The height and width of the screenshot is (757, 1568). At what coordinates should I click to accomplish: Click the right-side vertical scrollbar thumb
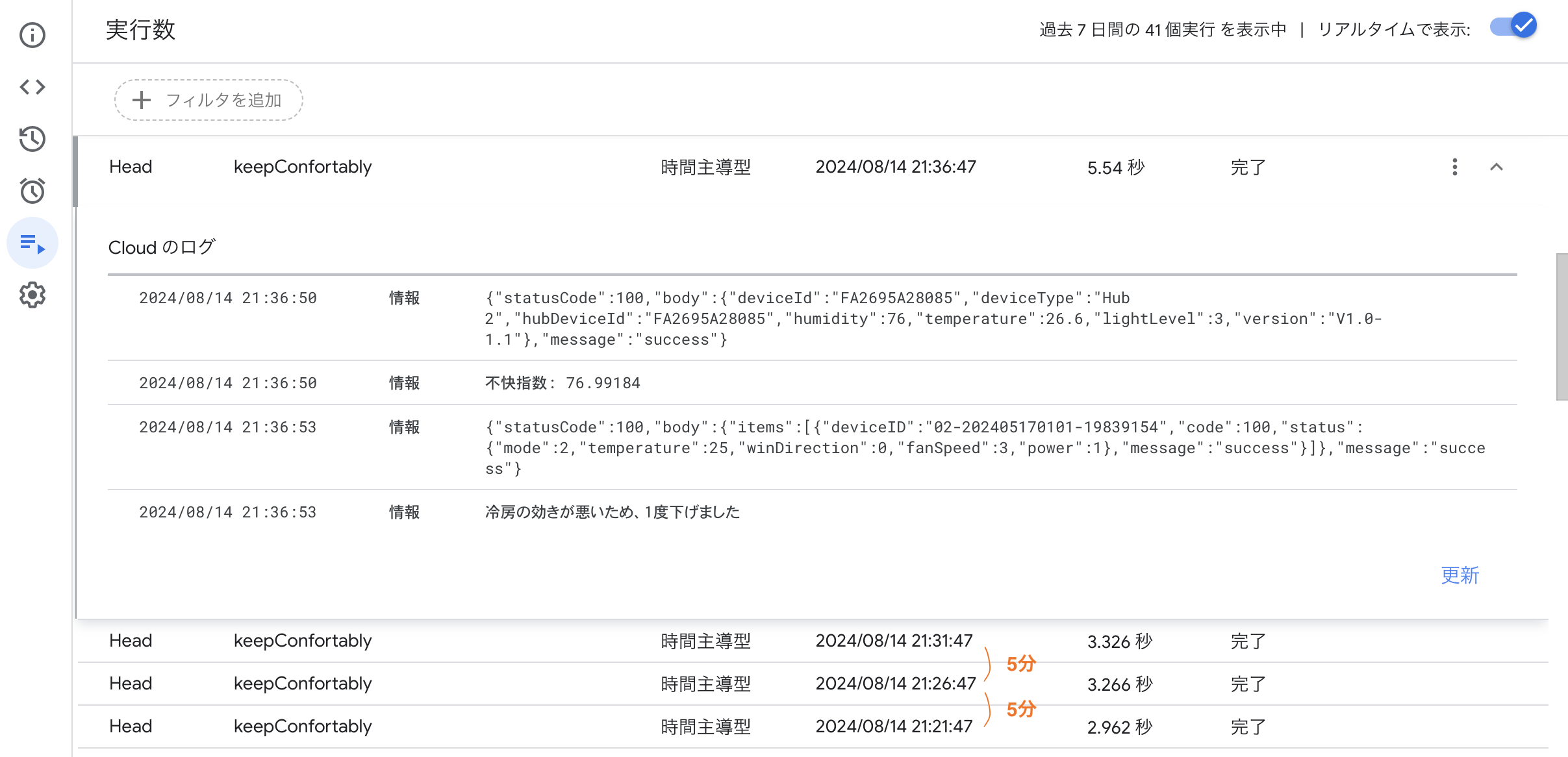coord(1562,327)
